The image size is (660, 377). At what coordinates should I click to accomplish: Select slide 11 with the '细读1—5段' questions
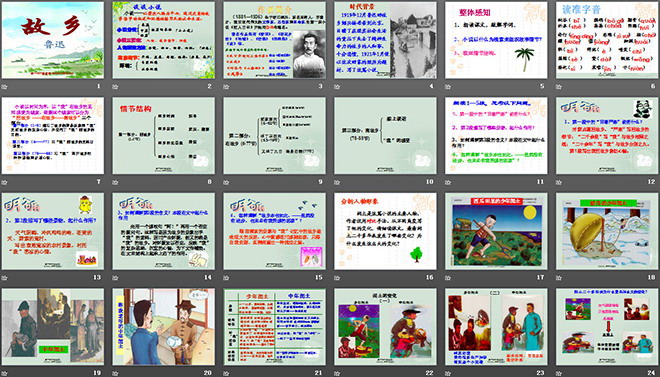pyautogui.click(x=496, y=135)
